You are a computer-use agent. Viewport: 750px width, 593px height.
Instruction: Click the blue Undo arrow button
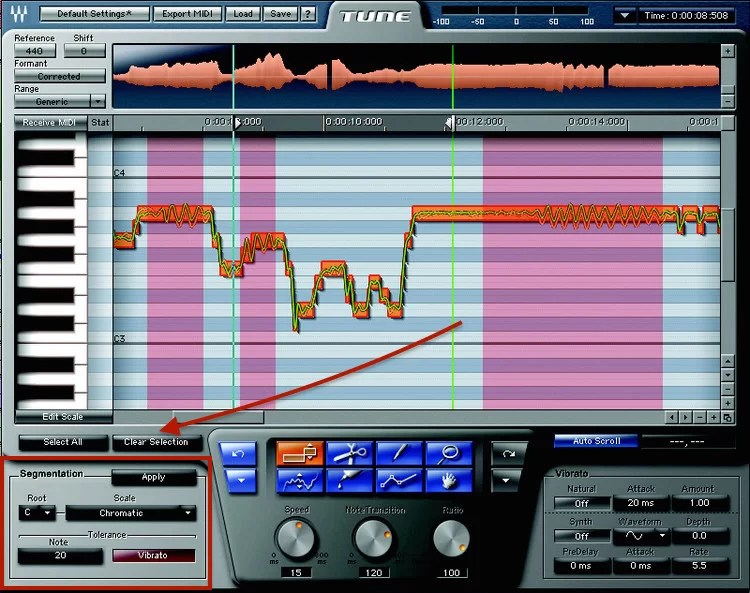pyautogui.click(x=238, y=453)
